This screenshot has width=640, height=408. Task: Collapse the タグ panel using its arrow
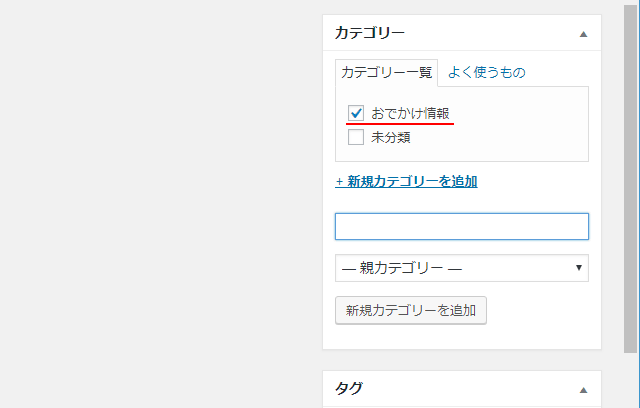583,390
